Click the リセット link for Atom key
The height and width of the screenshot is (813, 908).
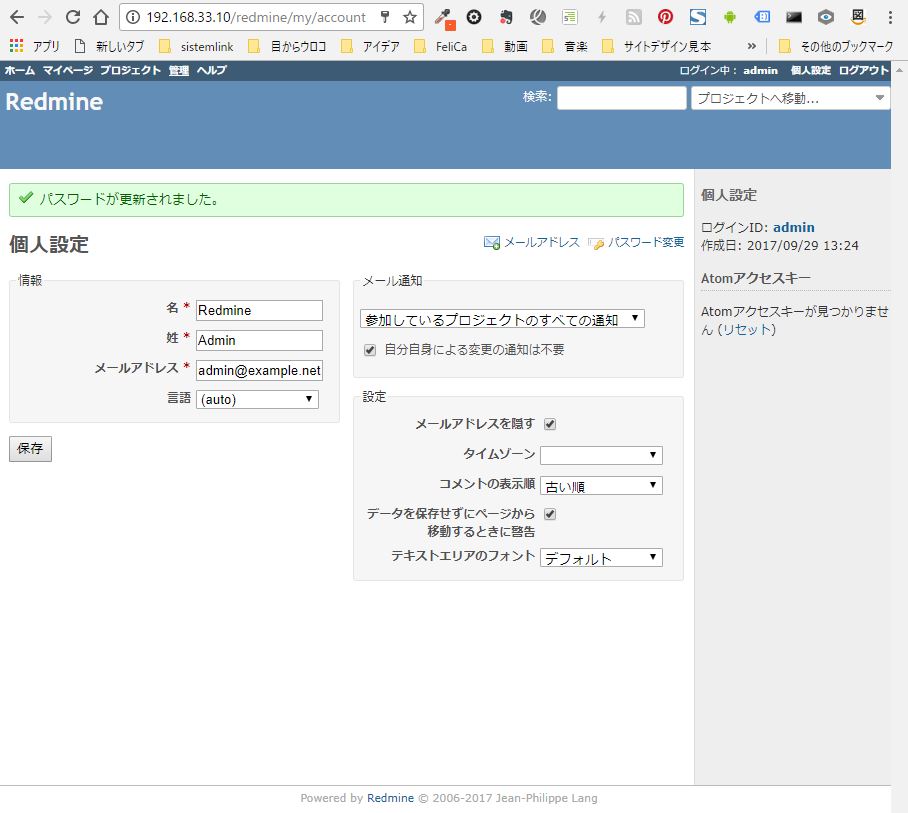746,329
